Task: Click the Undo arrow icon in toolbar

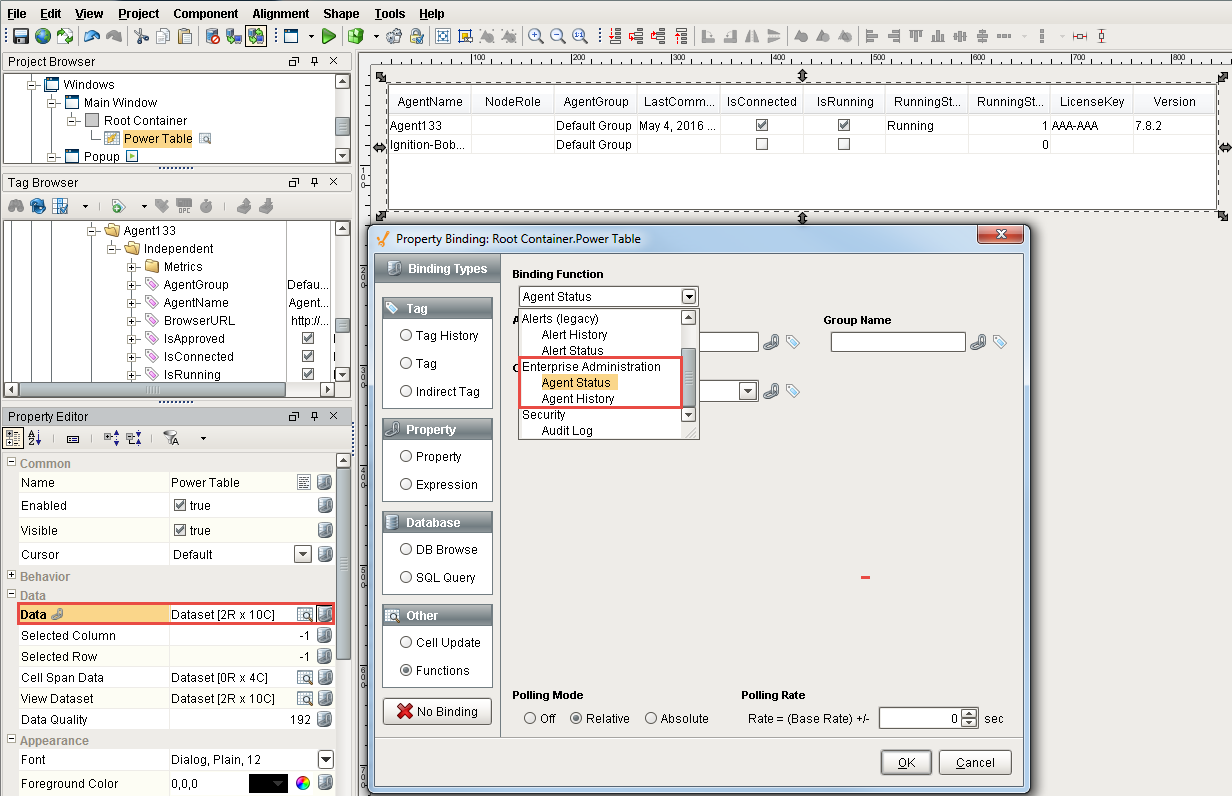Action: pos(91,36)
